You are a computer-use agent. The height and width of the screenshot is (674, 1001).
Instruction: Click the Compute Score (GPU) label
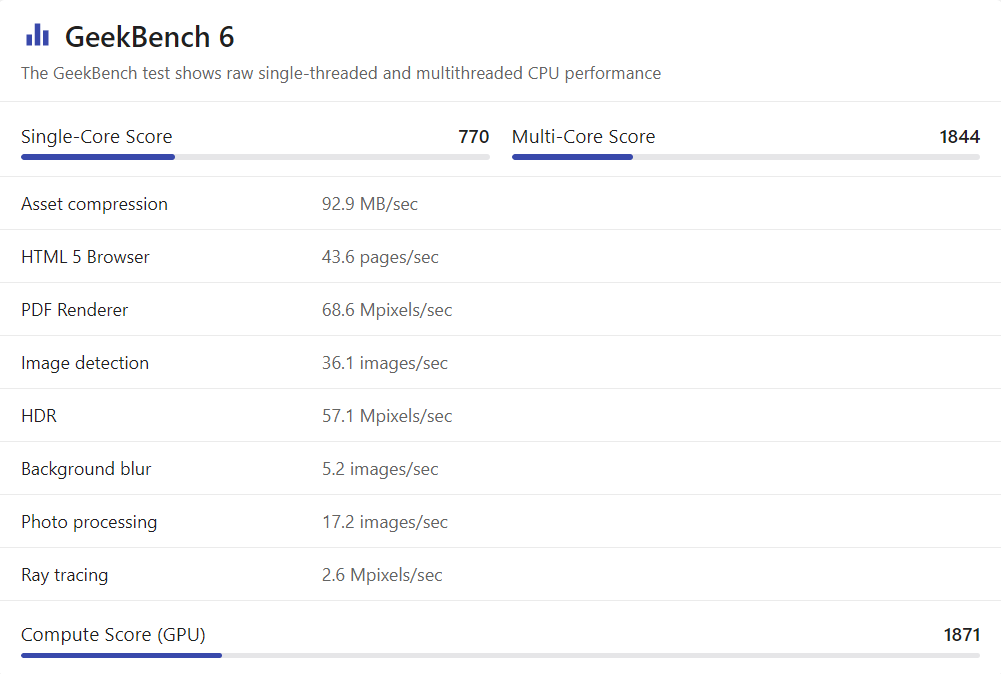(x=113, y=635)
